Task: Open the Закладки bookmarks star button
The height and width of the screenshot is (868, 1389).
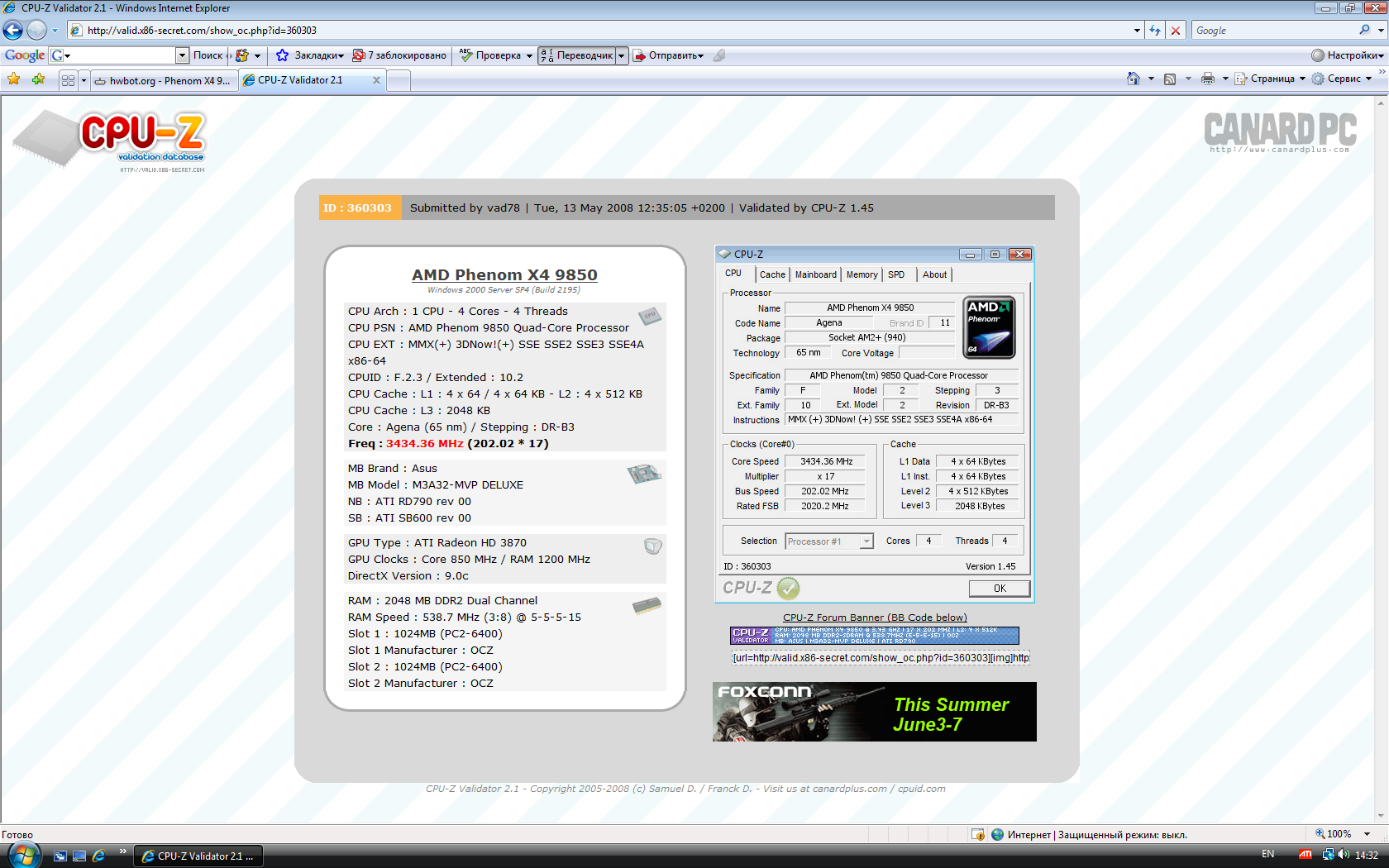Action: [310, 55]
